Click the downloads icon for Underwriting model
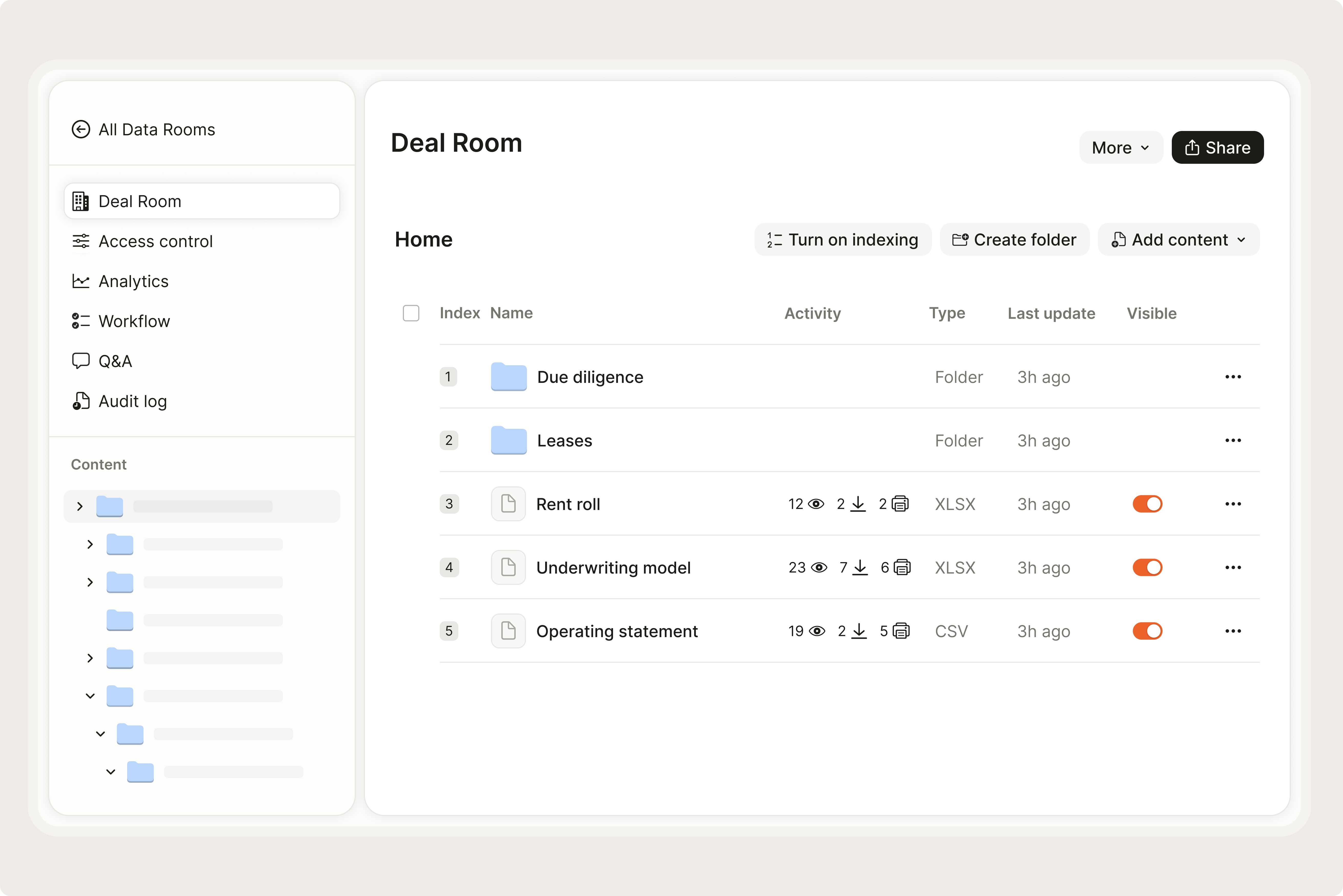 [860, 567]
